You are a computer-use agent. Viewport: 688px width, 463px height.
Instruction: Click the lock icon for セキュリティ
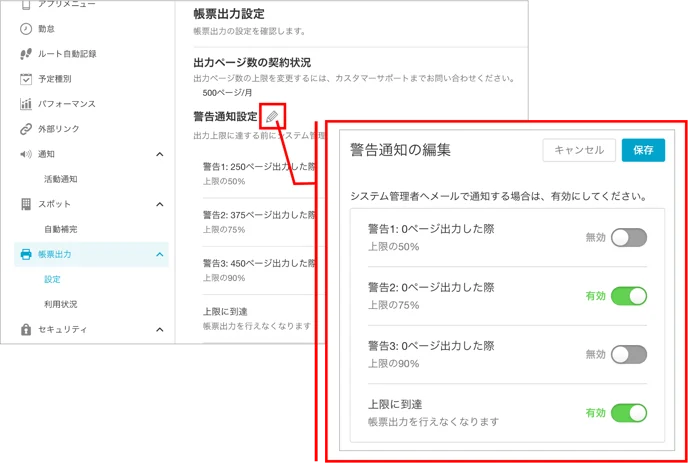tap(26, 330)
